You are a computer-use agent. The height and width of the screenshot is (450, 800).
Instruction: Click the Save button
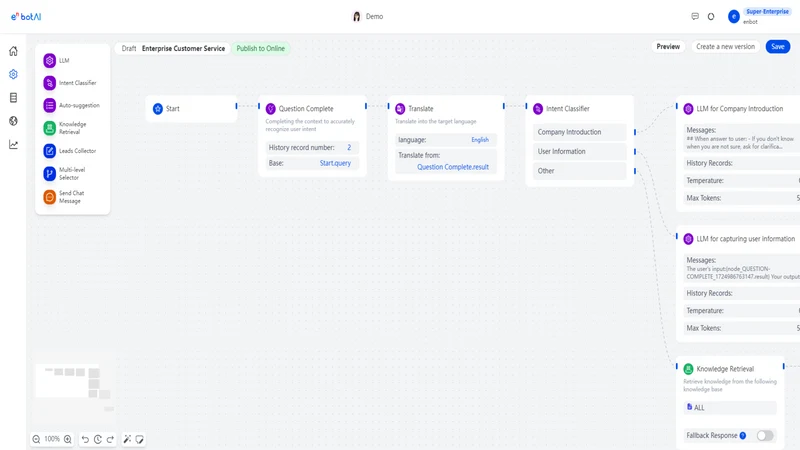coord(778,46)
